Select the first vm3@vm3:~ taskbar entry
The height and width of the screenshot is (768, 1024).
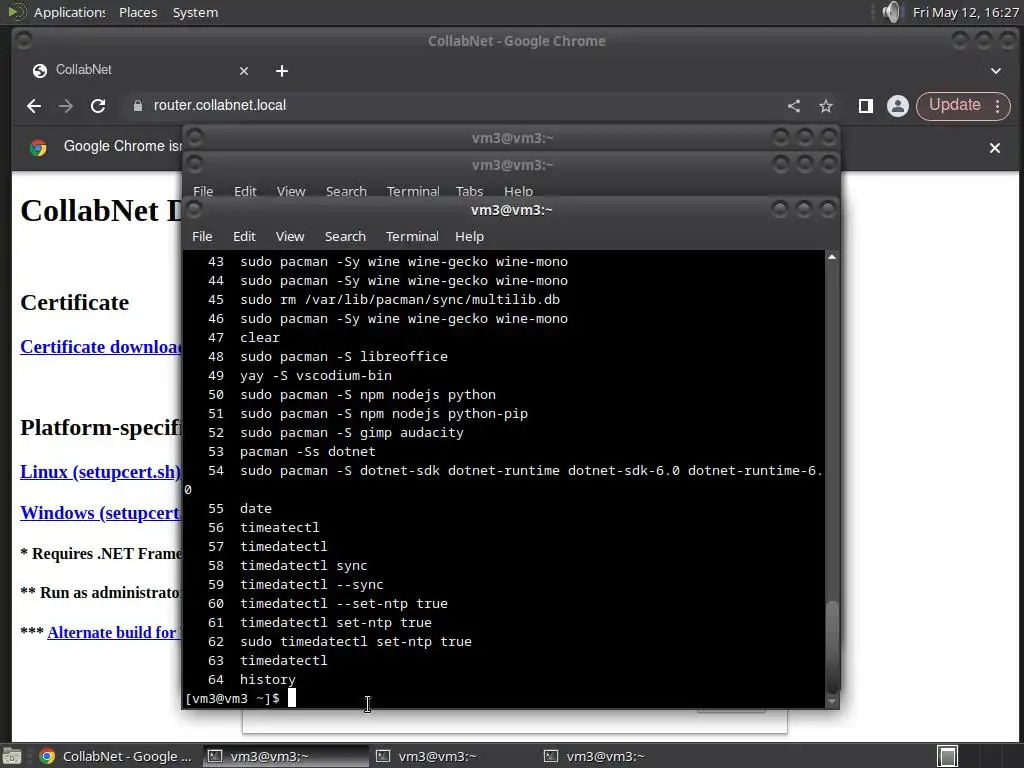point(285,756)
